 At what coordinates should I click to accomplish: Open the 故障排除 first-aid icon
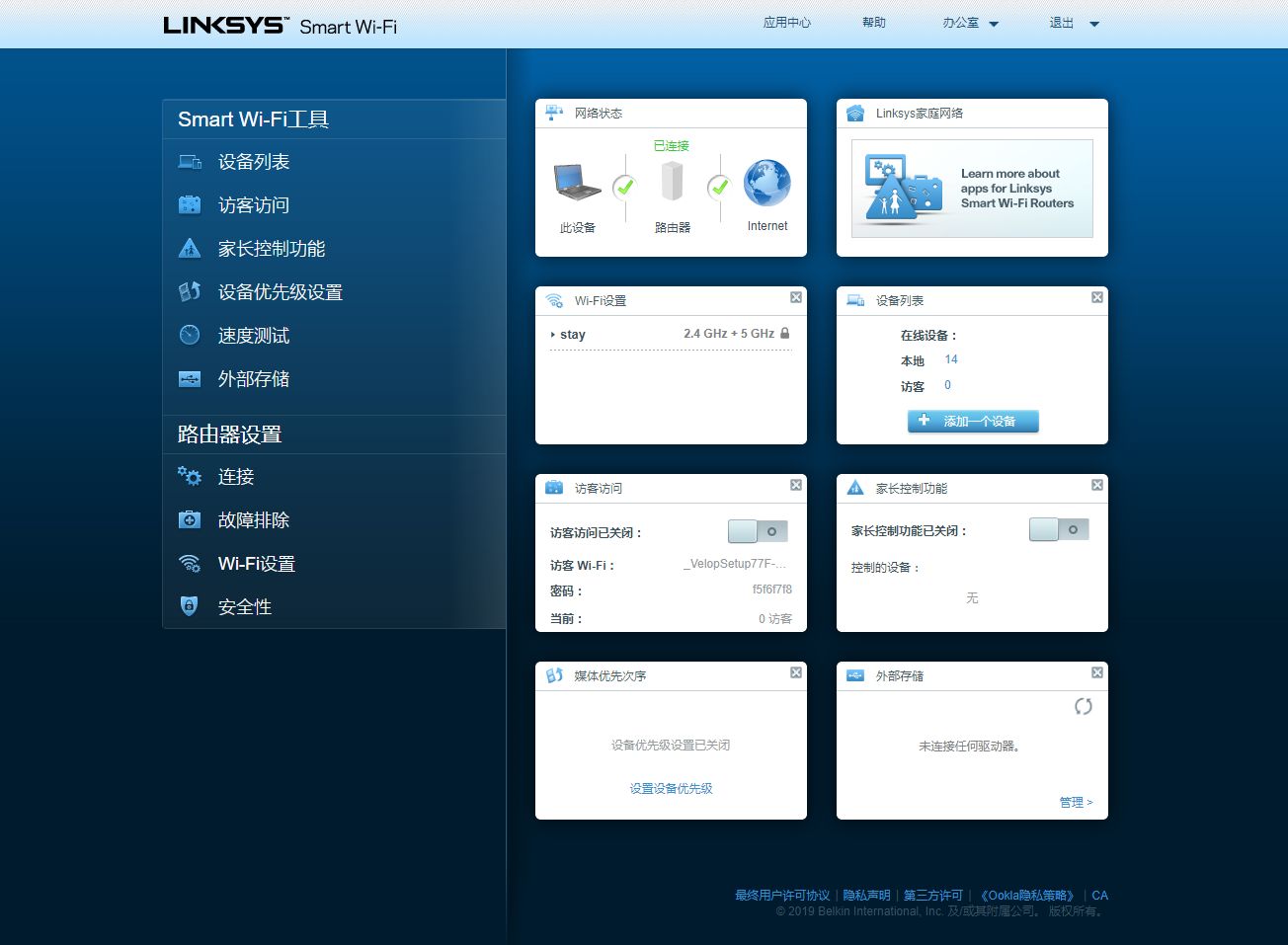click(190, 519)
